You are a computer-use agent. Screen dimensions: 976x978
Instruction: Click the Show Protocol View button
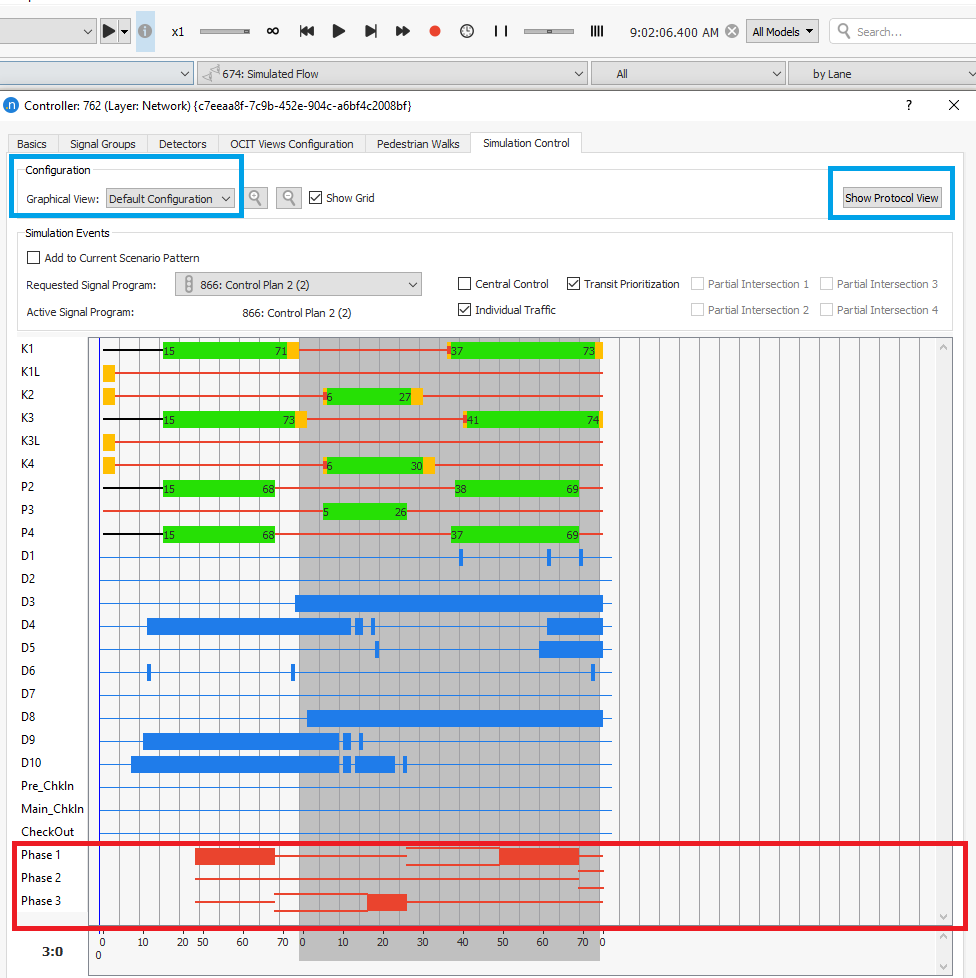pos(892,198)
